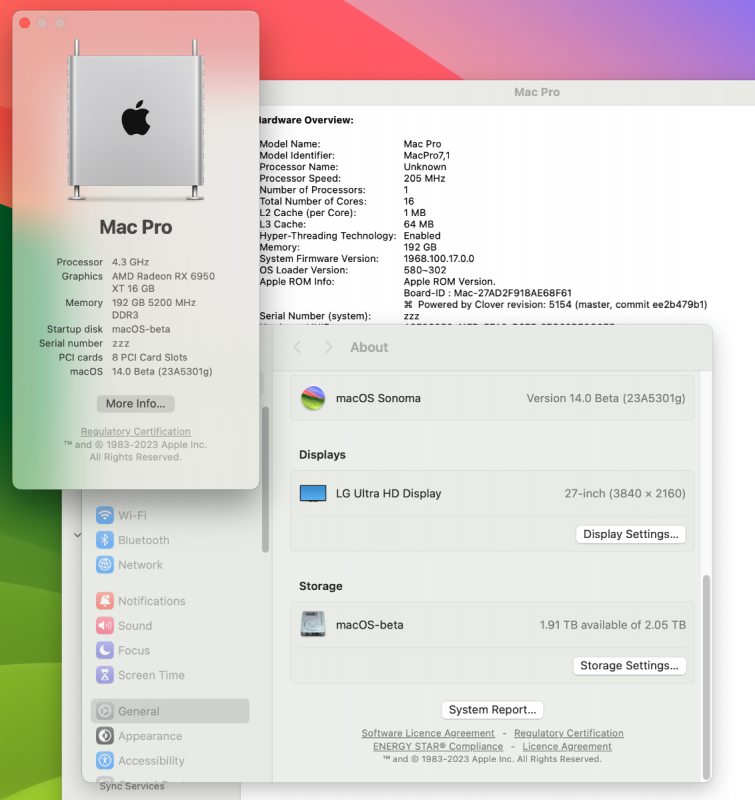This screenshot has height=800, width=755.
Task: Open Bluetooth settings in the sidebar
Action: point(170,540)
